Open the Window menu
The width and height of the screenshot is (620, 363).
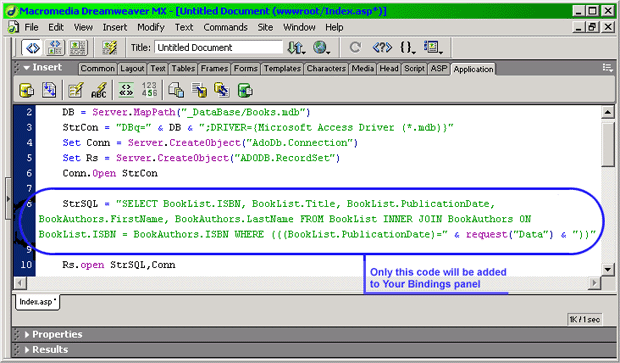[x=299, y=27]
